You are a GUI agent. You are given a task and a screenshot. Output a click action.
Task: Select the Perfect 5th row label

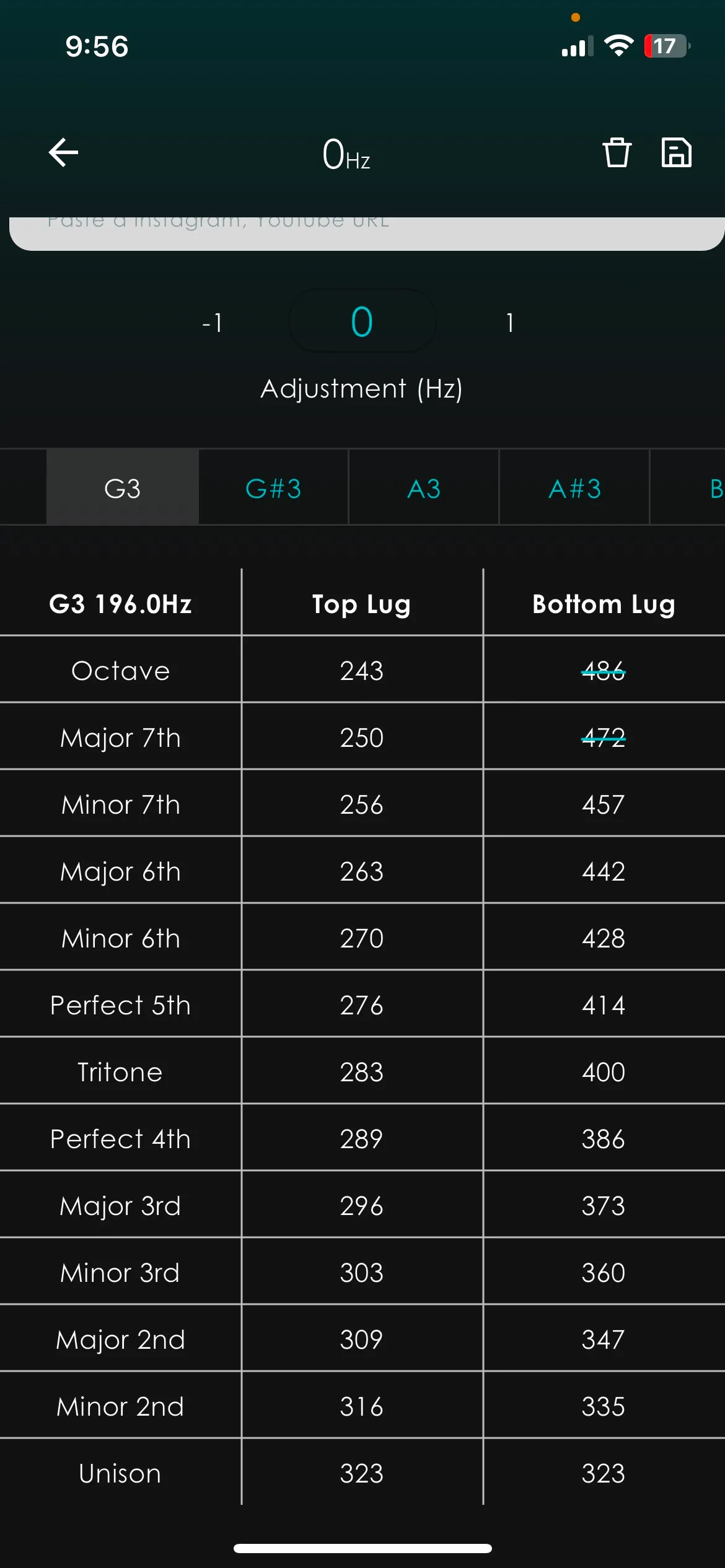click(x=120, y=1005)
